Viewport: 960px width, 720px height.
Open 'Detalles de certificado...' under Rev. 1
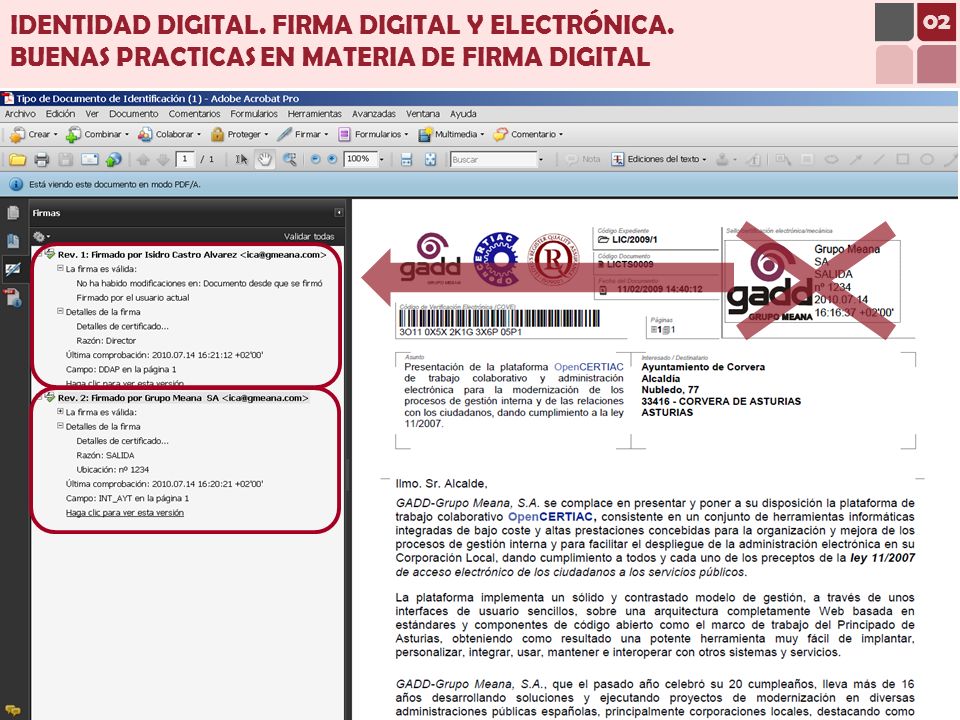[122, 326]
